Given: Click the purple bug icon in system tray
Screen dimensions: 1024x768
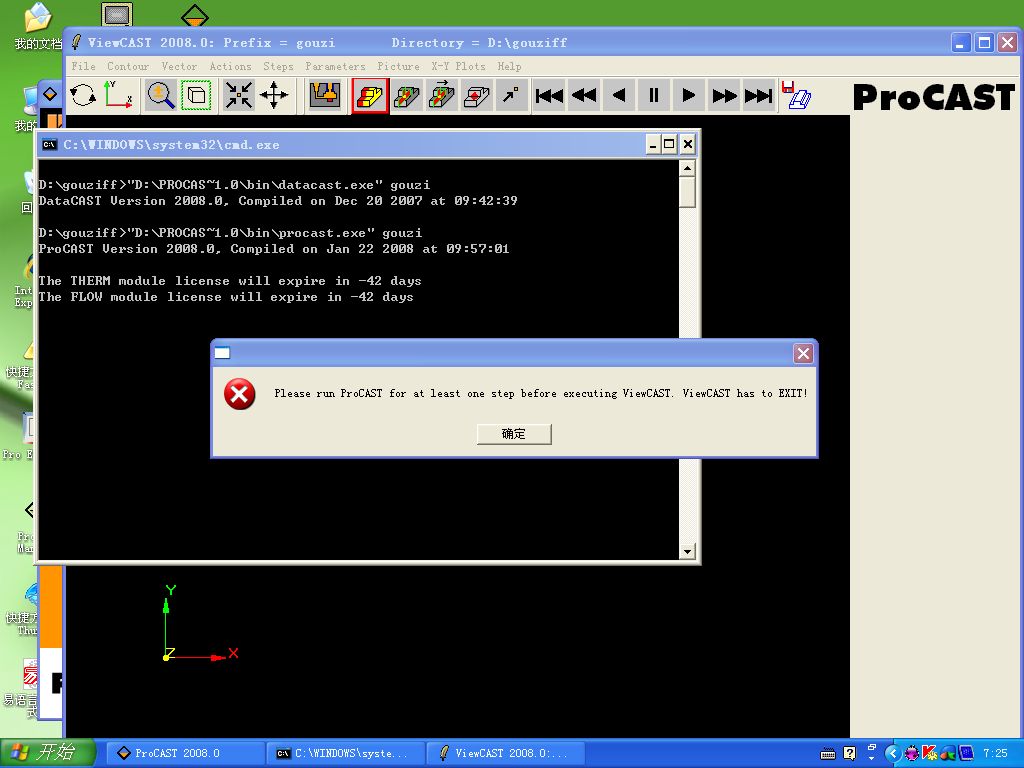Looking at the screenshot, I should tap(912, 754).
